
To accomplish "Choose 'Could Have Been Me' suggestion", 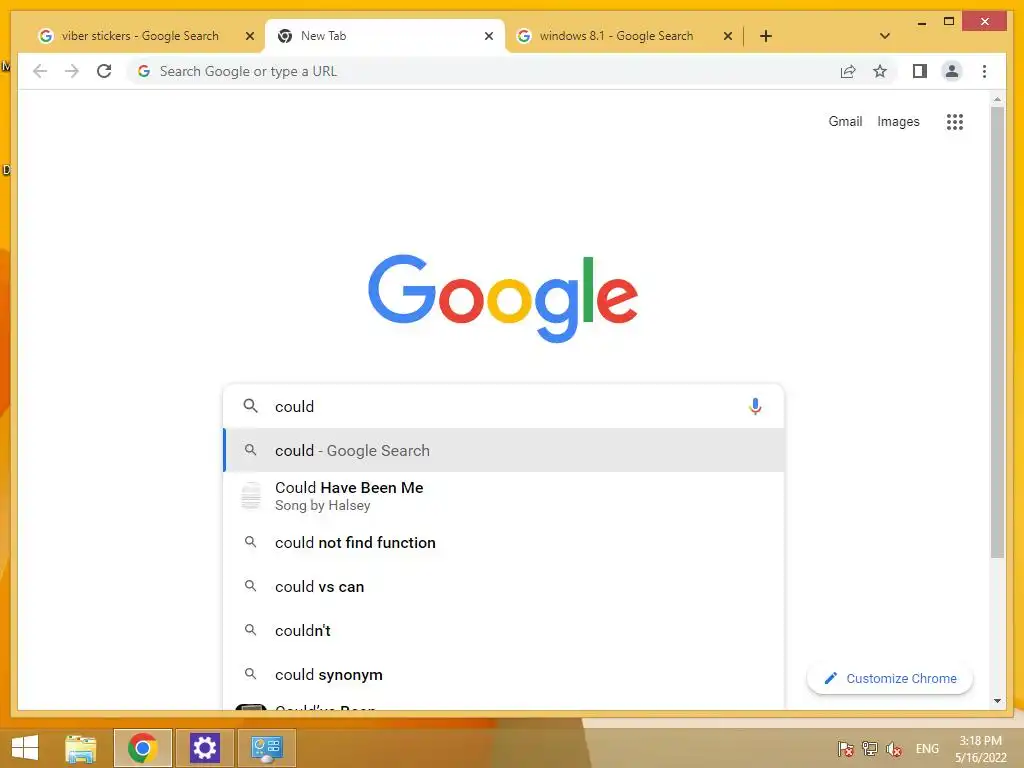I will click(503, 496).
